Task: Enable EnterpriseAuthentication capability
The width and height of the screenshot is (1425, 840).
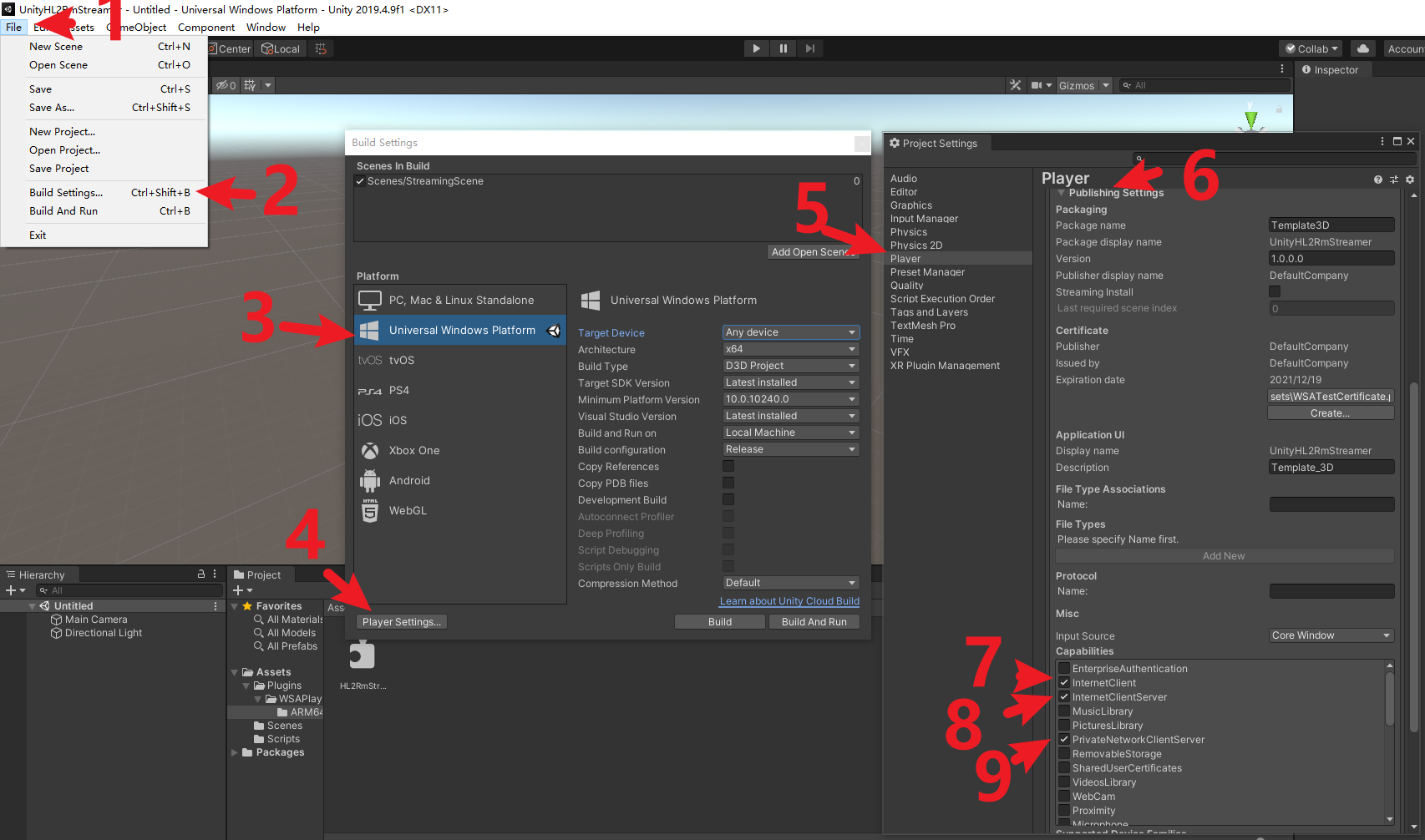Action: (1064, 668)
